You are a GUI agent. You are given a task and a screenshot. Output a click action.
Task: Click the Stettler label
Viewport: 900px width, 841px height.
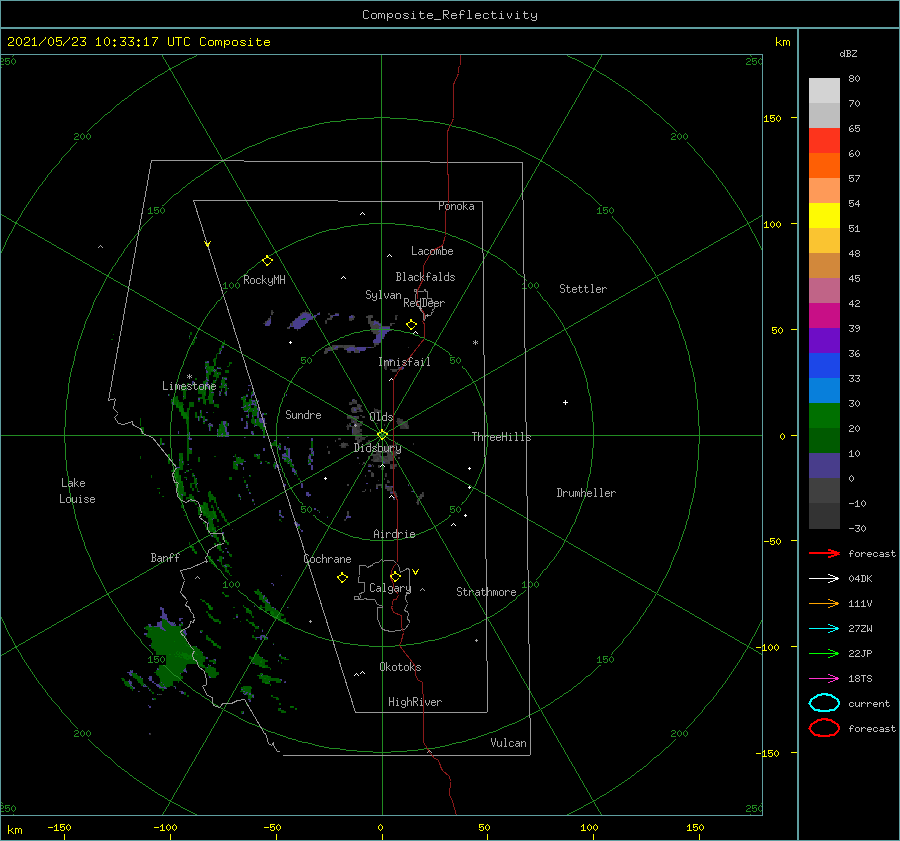pyautogui.click(x=583, y=289)
